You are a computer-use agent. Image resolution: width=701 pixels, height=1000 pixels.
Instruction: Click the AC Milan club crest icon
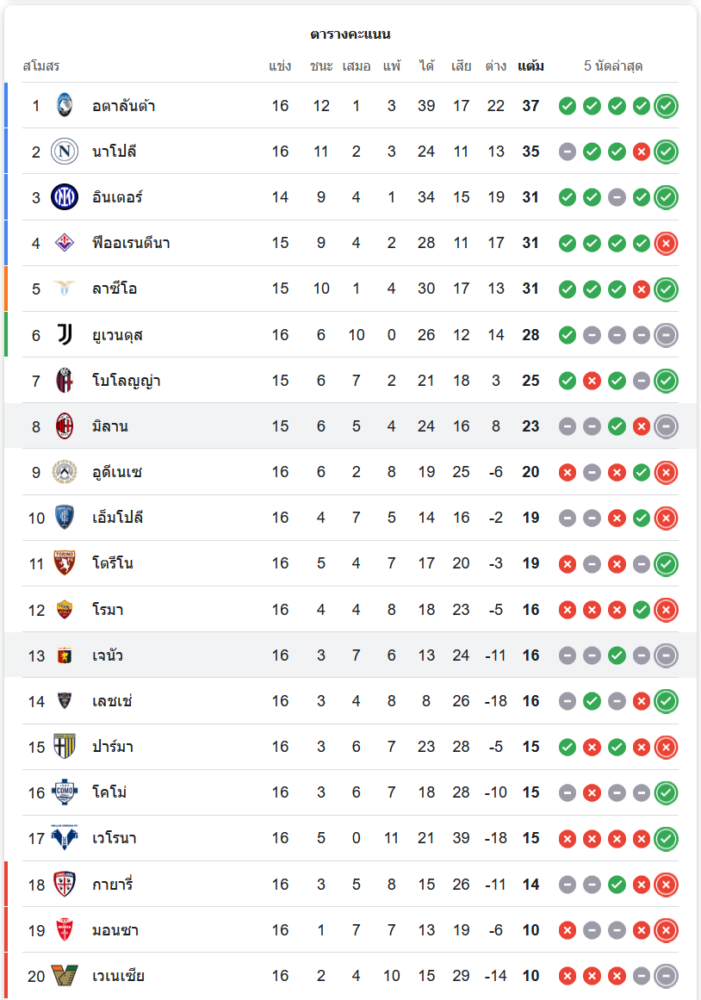click(65, 427)
